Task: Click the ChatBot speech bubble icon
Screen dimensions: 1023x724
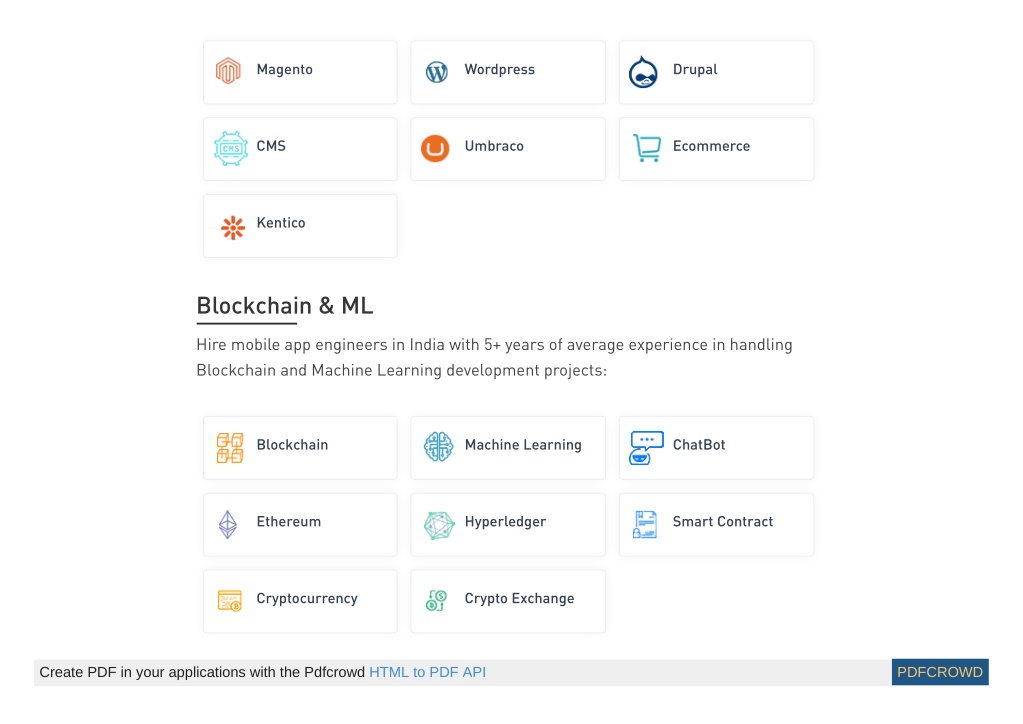Action: [647, 447]
